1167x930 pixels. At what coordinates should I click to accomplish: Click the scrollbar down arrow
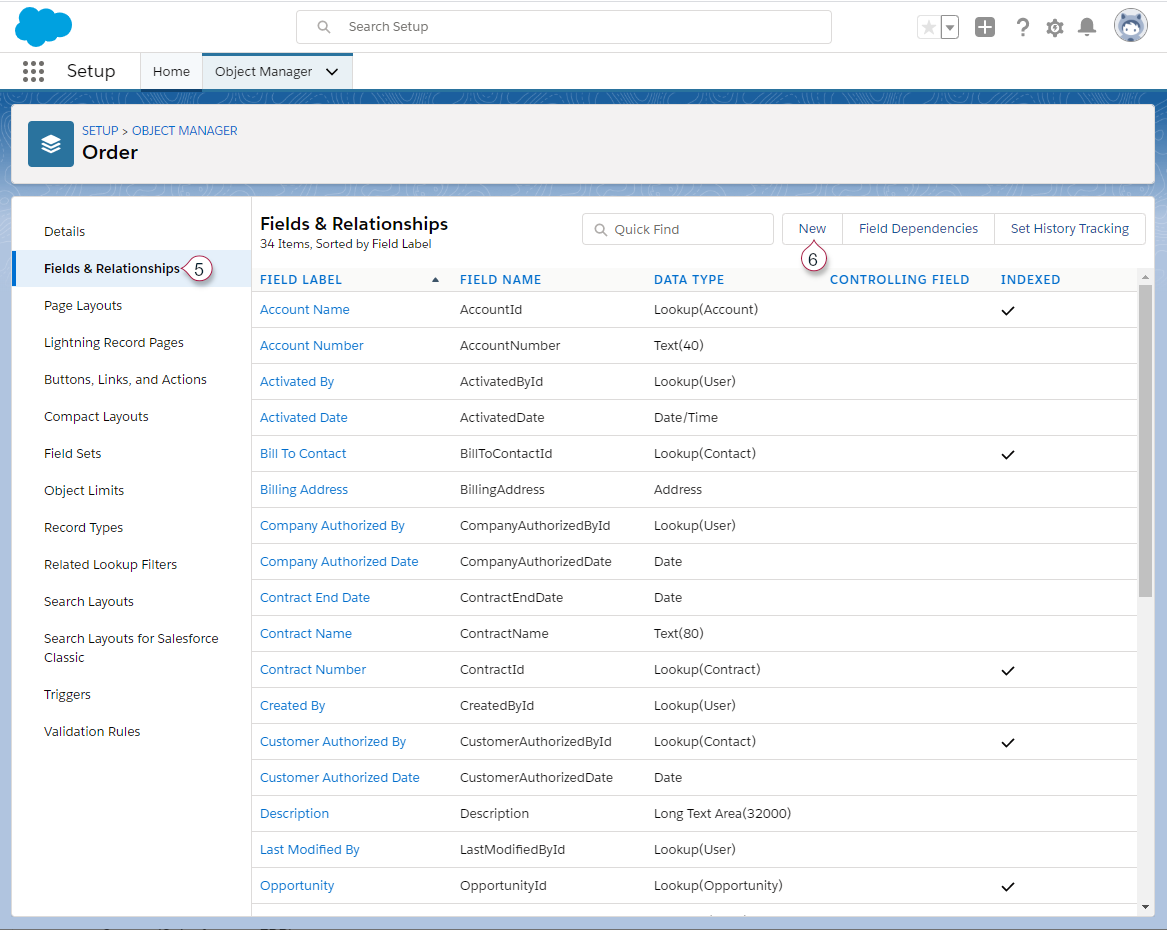tap(1145, 907)
